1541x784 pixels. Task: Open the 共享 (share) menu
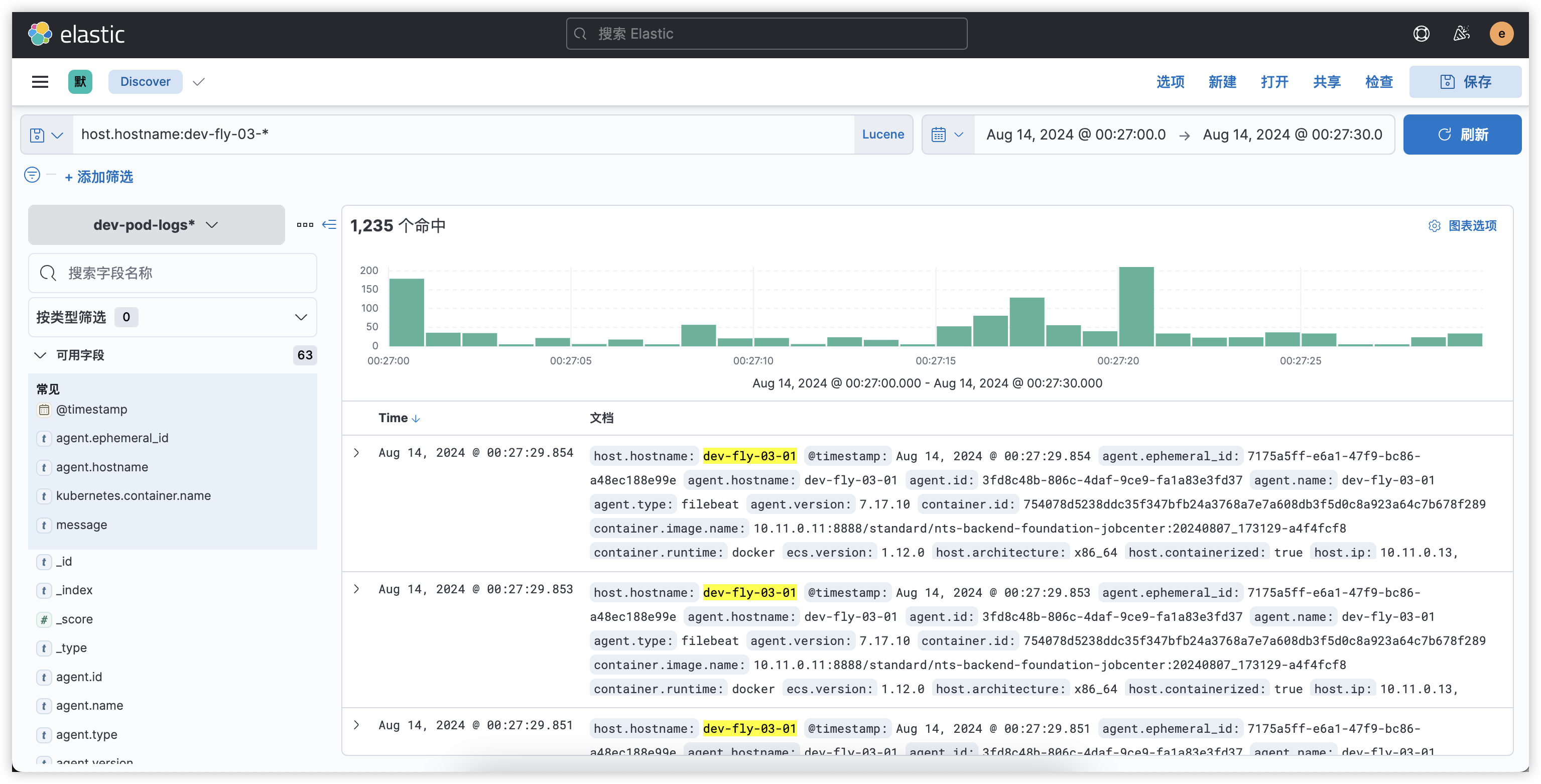click(x=1326, y=82)
